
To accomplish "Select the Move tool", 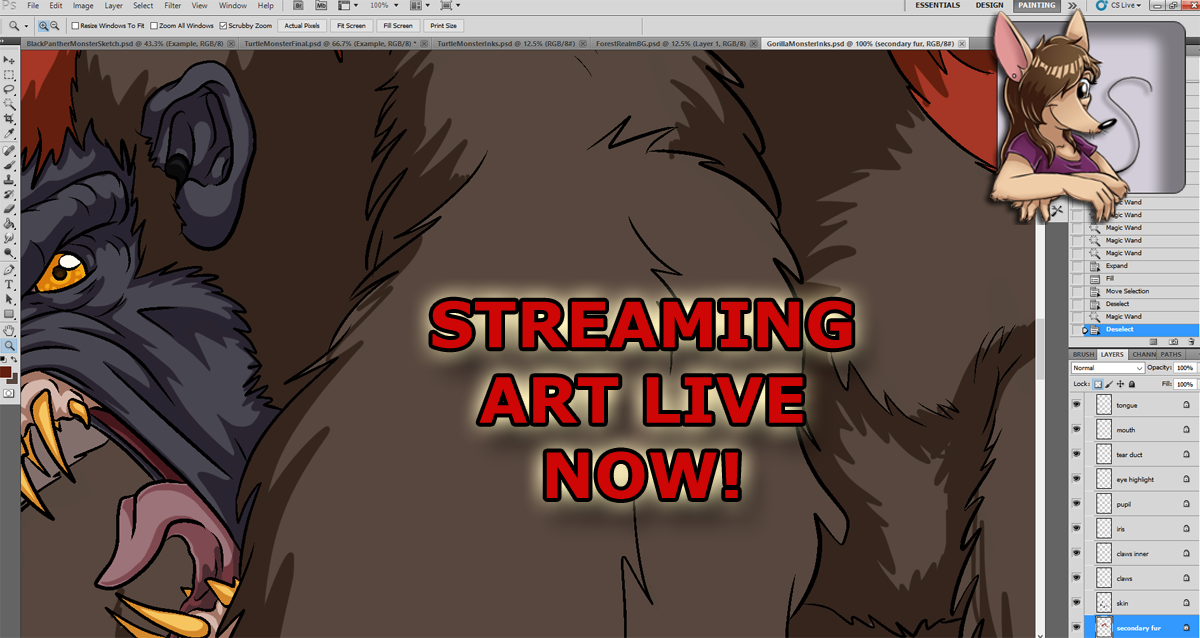I will tap(9, 60).
